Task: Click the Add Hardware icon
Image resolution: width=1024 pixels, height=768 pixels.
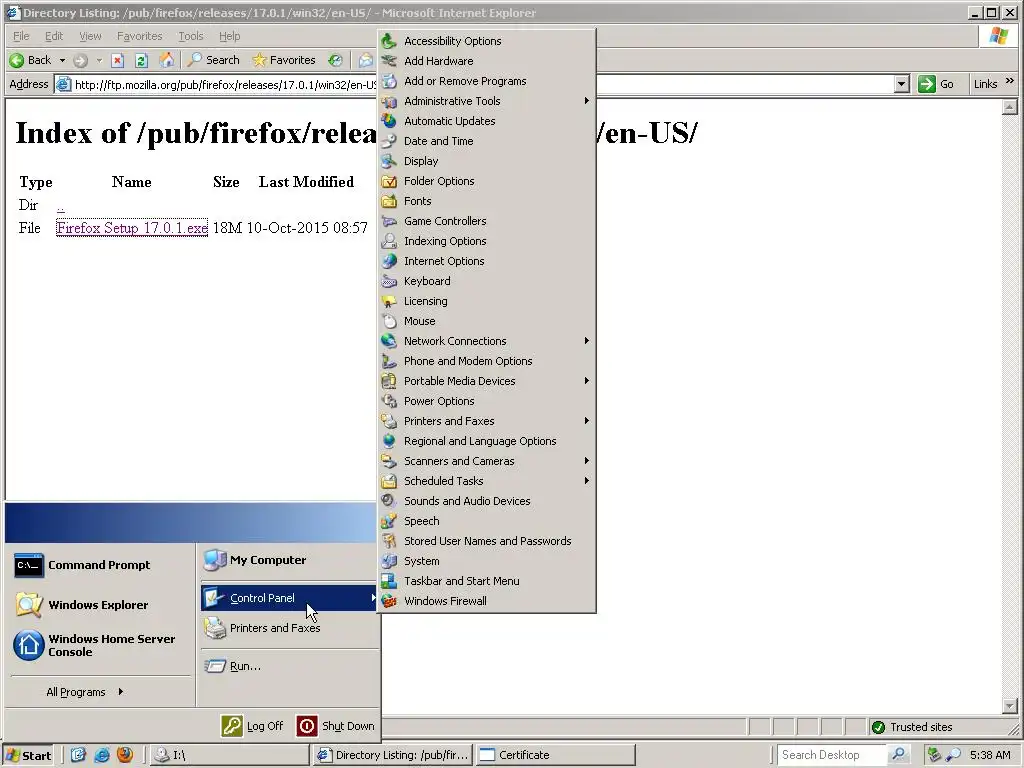Action: click(389, 61)
